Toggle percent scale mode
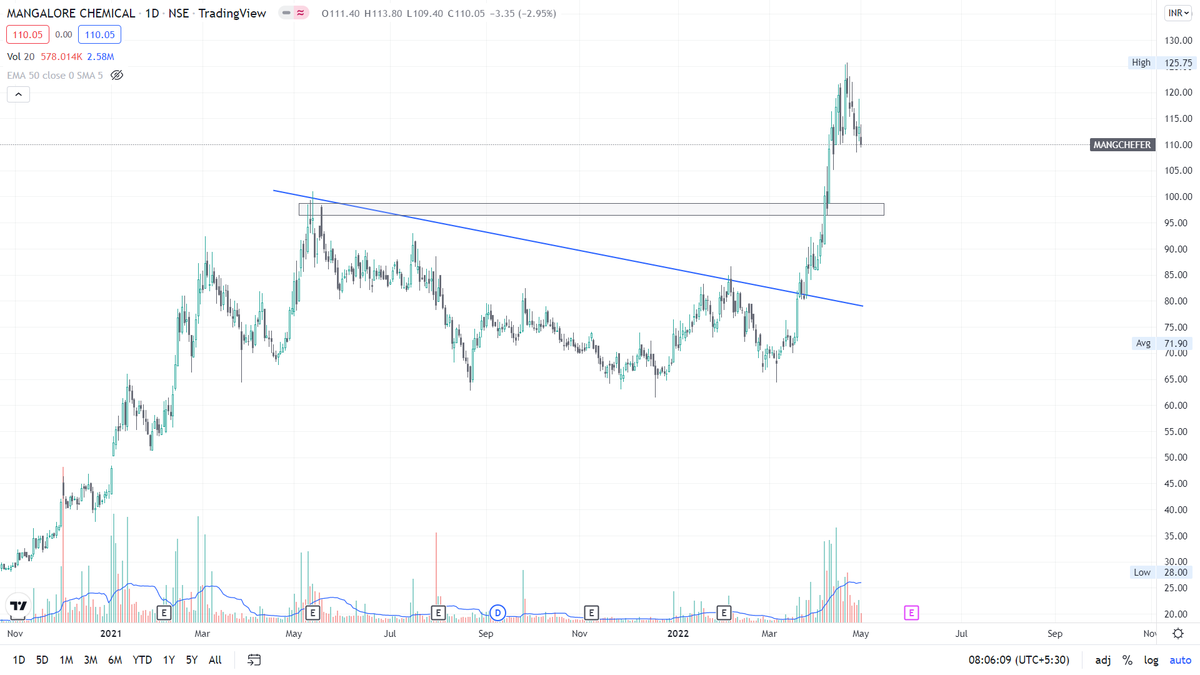This screenshot has height=675, width=1200. (x=1127, y=660)
